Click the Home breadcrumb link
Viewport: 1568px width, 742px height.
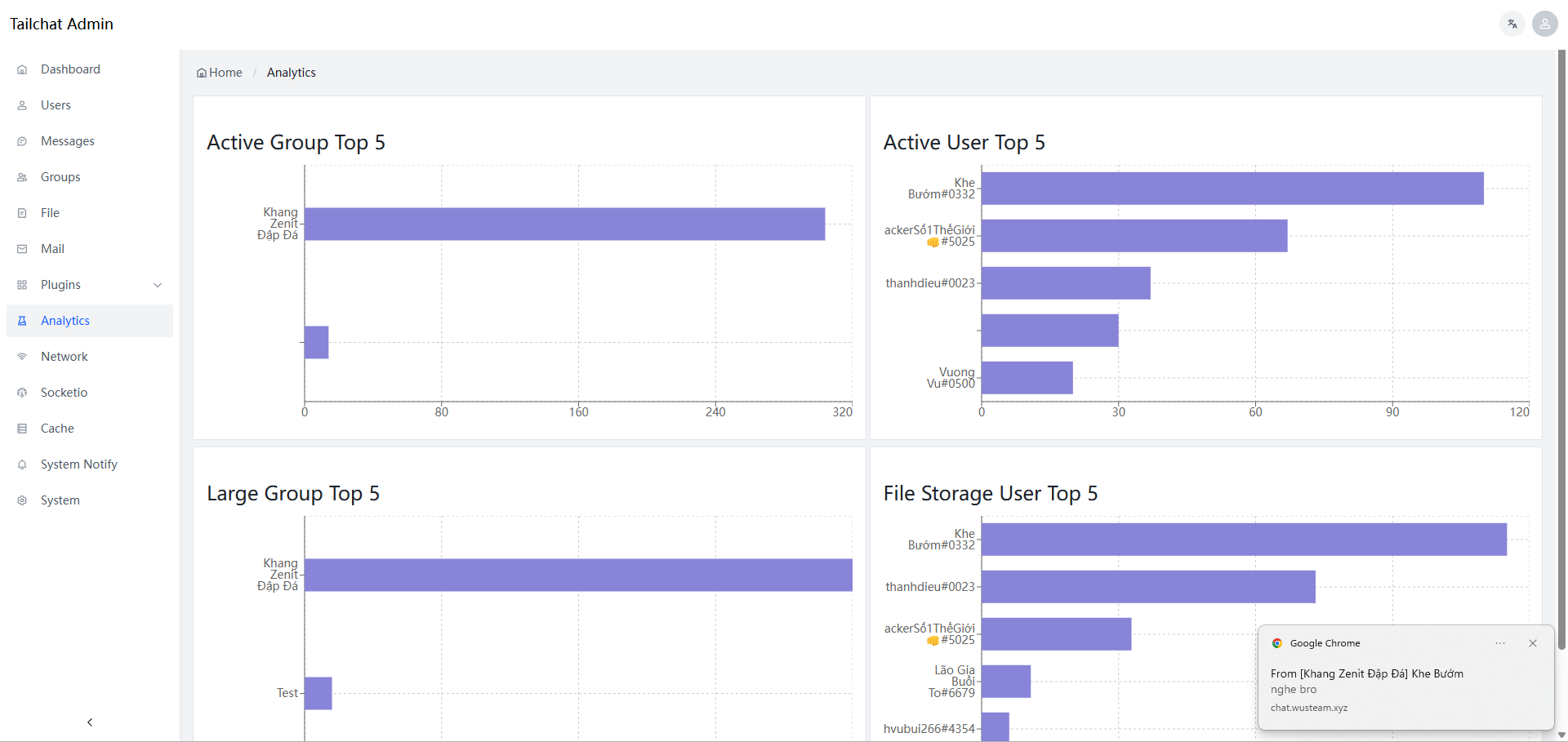pos(220,73)
